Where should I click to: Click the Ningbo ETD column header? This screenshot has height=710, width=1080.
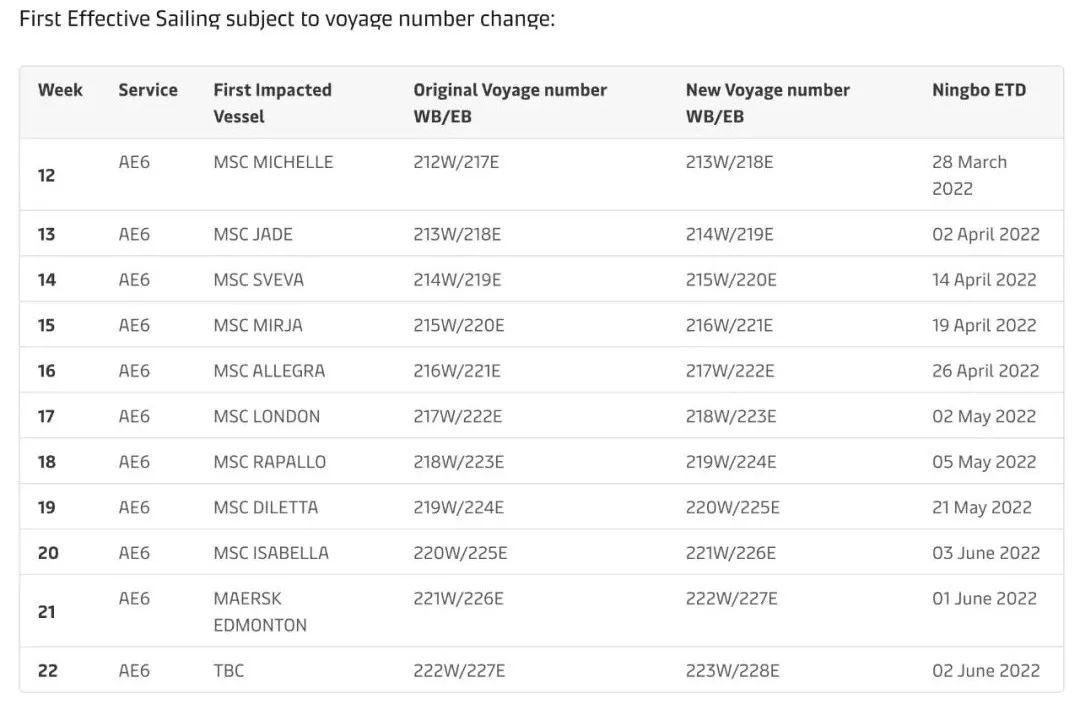click(x=979, y=90)
